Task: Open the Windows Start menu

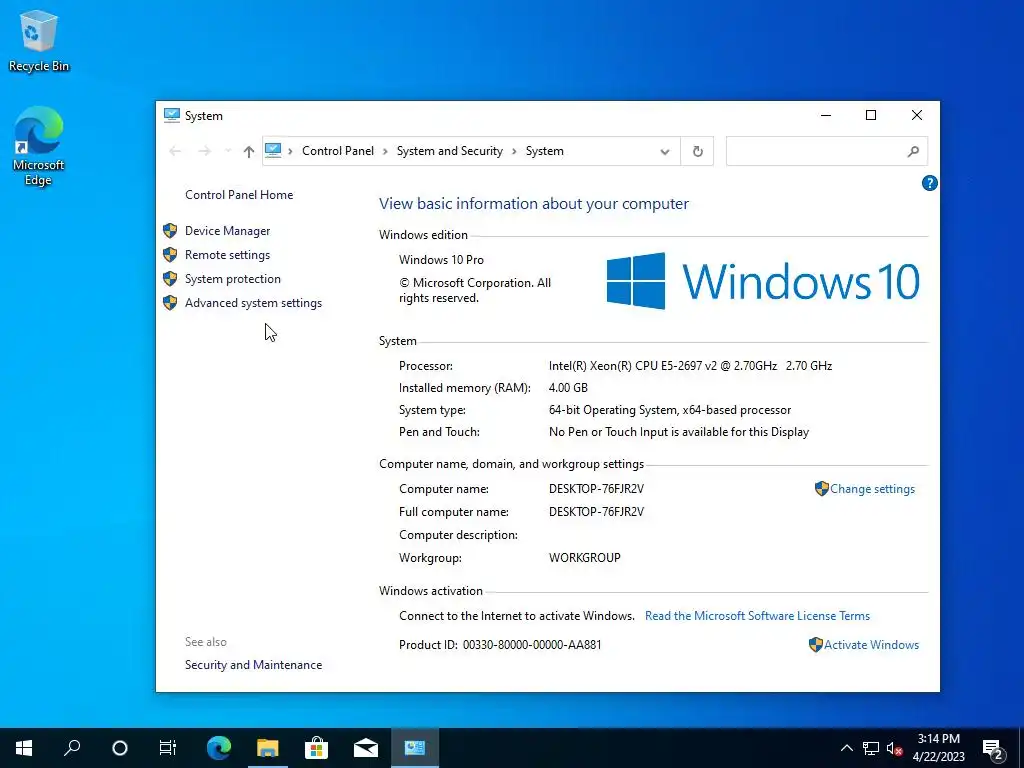Action: [24, 748]
